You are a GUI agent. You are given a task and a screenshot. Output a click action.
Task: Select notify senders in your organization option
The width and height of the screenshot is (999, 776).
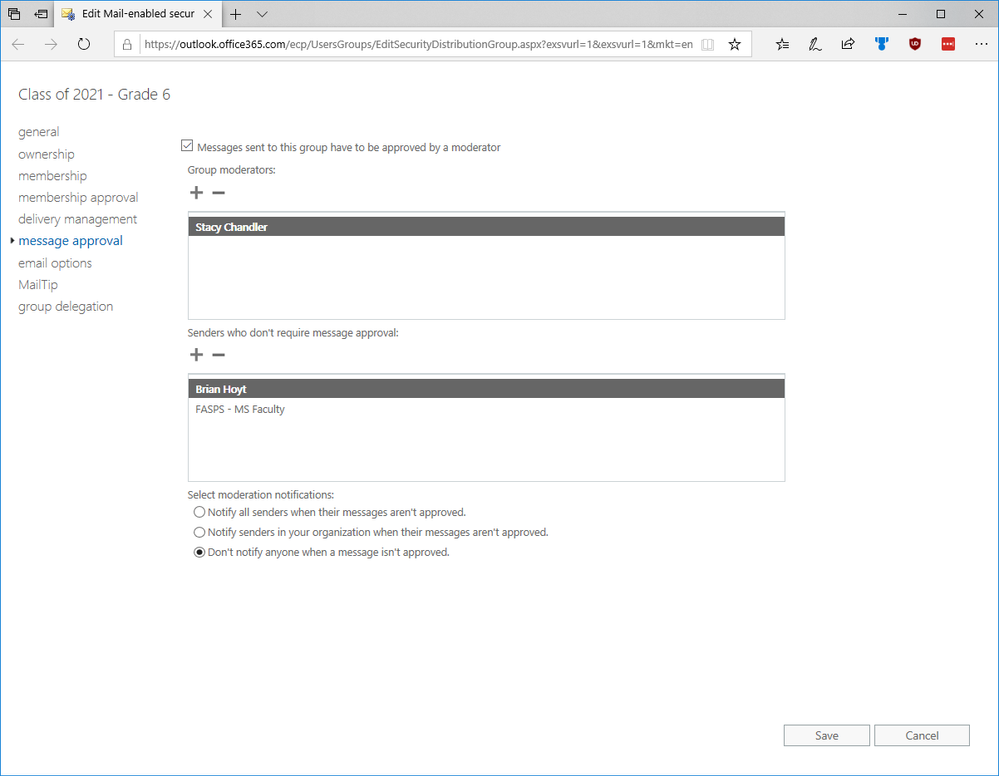(199, 532)
